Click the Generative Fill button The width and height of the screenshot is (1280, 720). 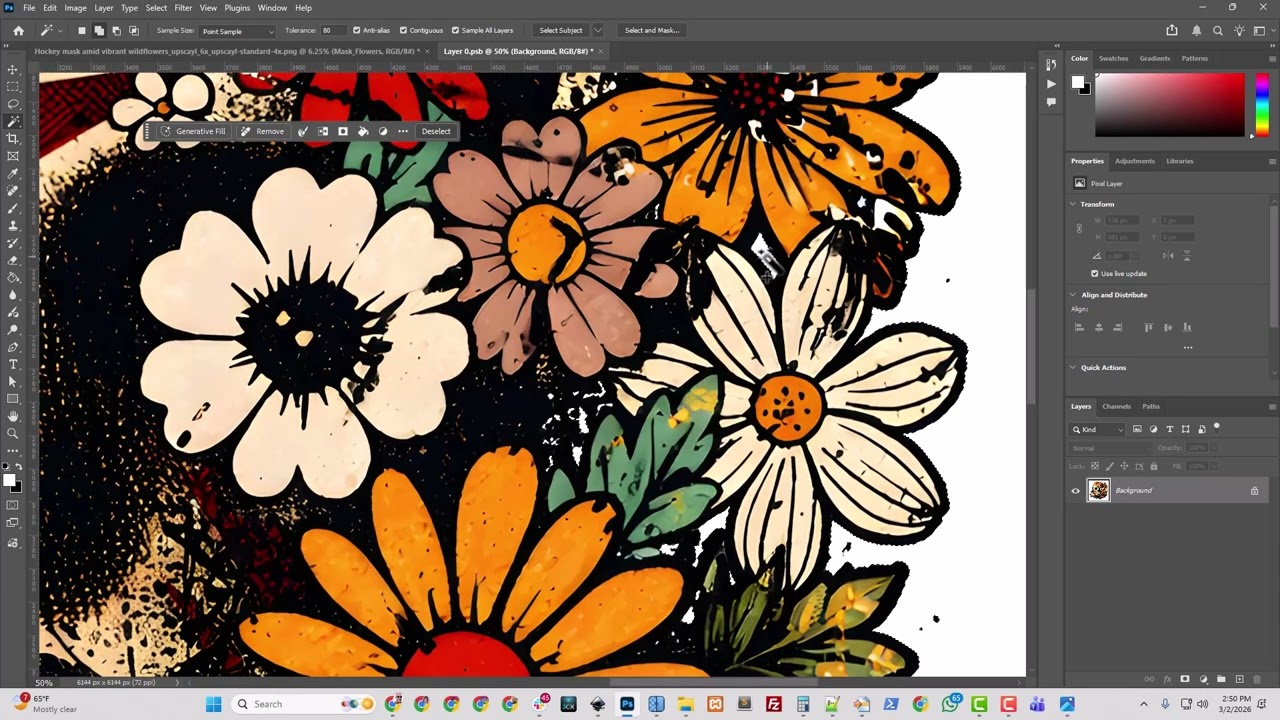click(192, 131)
